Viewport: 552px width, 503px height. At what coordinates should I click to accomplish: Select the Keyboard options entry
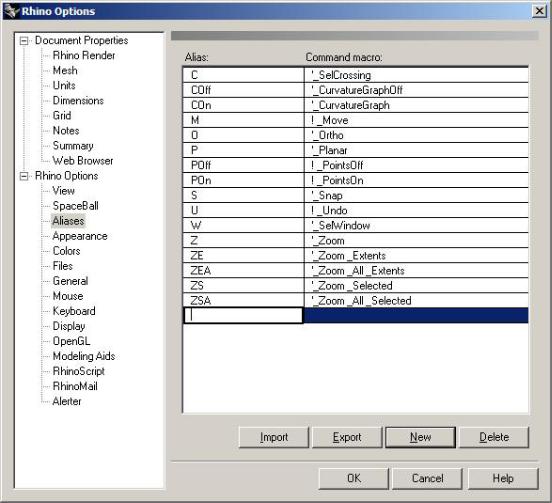pyautogui.click(x=74, y=311)
